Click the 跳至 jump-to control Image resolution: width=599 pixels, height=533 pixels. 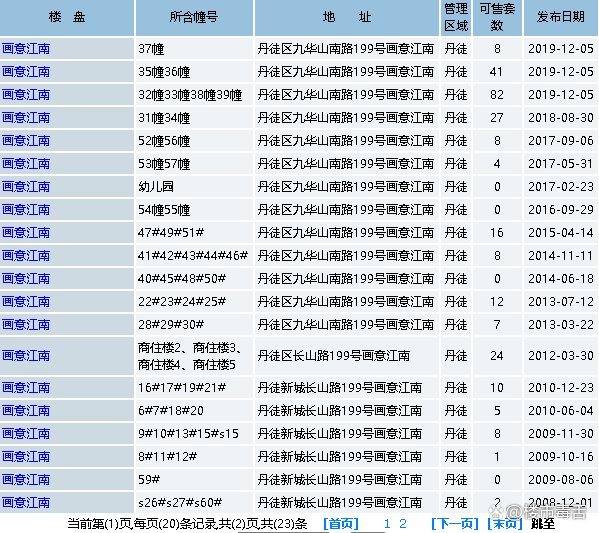pos(543,523)
